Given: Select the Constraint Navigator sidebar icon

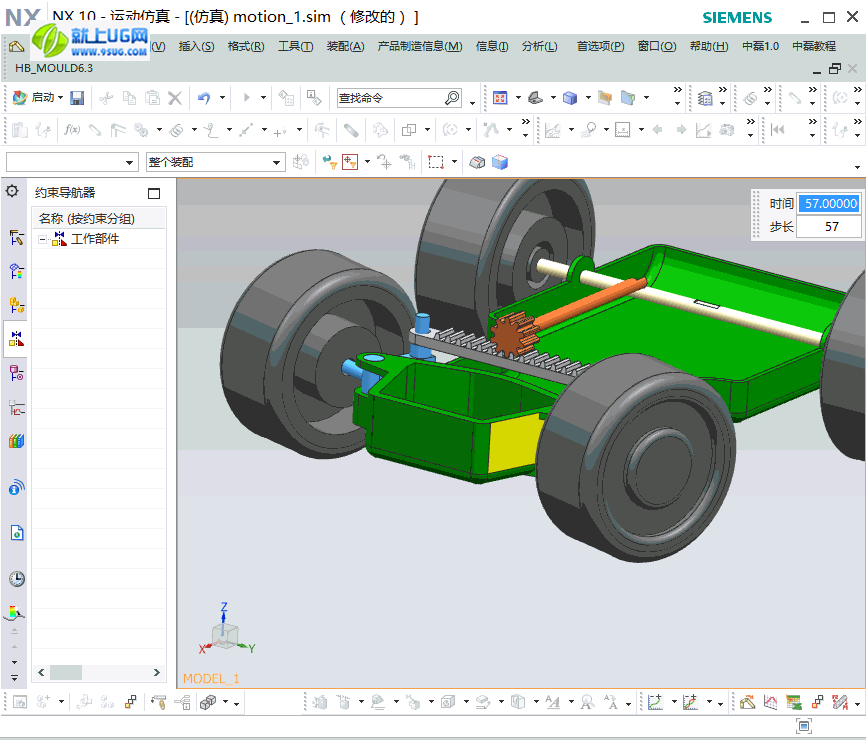Looking at the screenshot, I should [x=16, y=339].
